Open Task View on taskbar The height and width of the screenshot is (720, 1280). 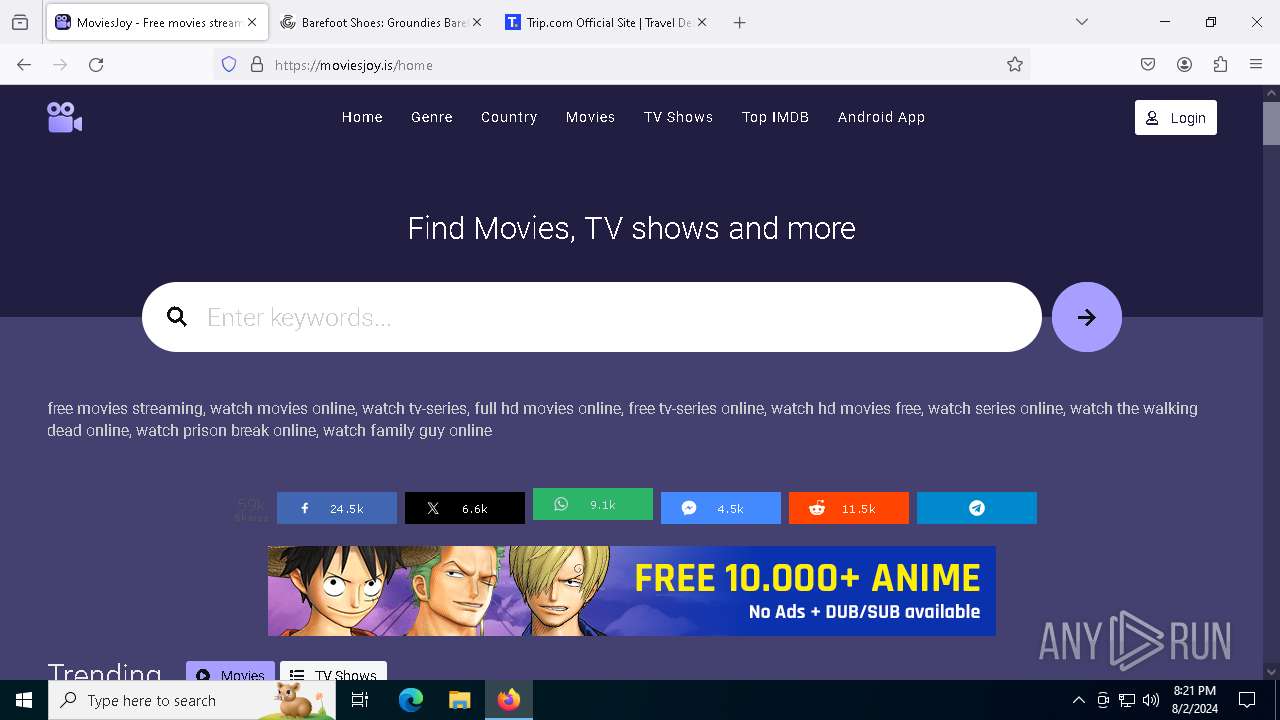360,700
